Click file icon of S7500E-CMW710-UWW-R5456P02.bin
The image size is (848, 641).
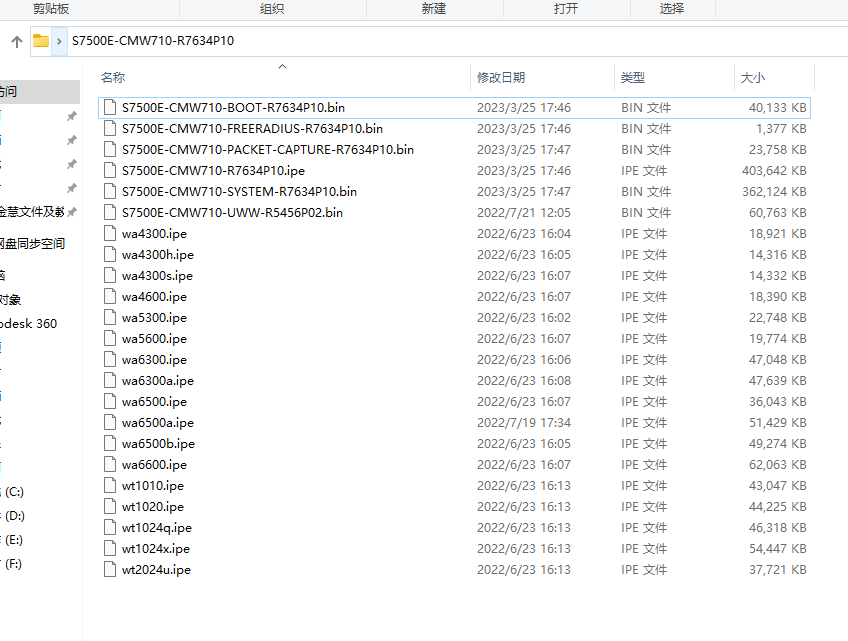[x=110, y=213]
